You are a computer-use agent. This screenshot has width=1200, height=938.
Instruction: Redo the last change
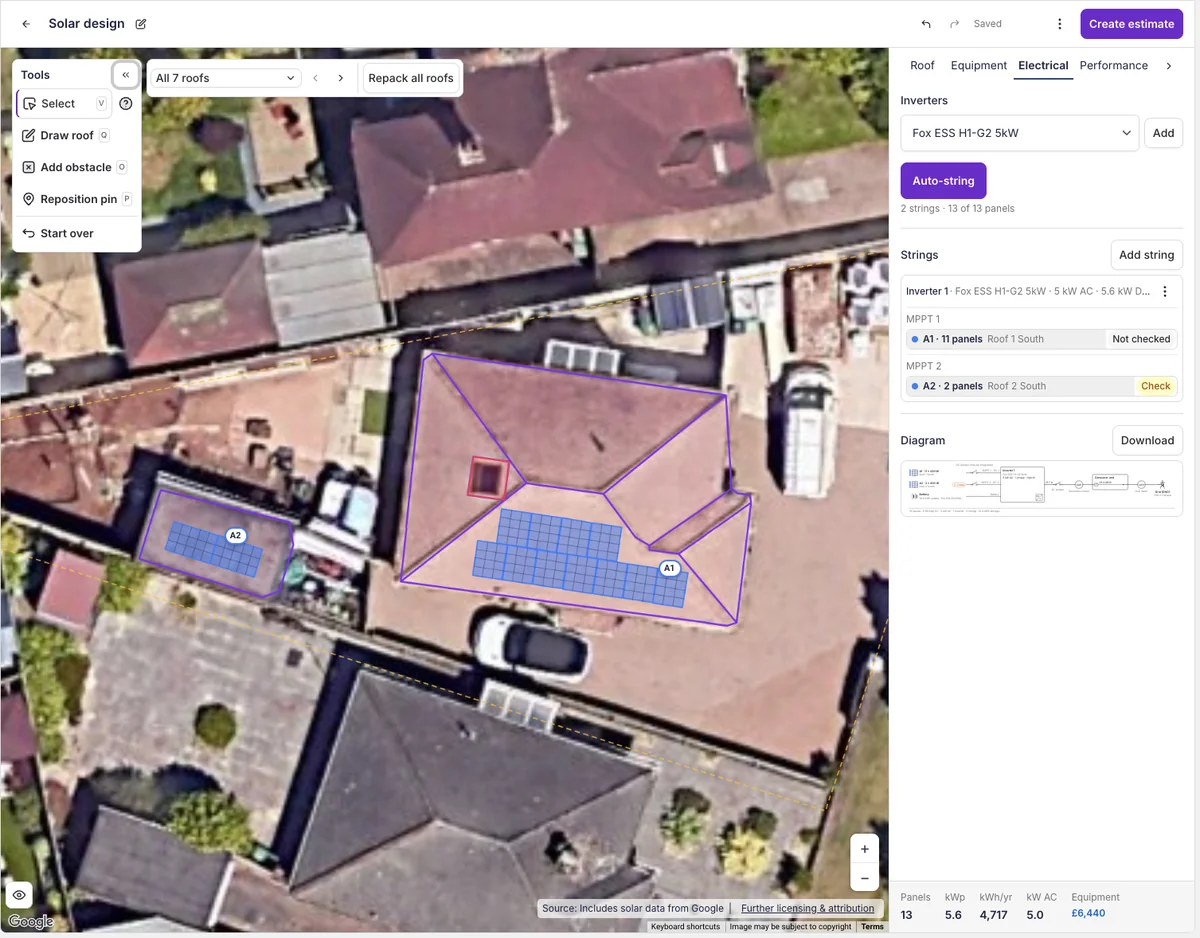[954, 24]
